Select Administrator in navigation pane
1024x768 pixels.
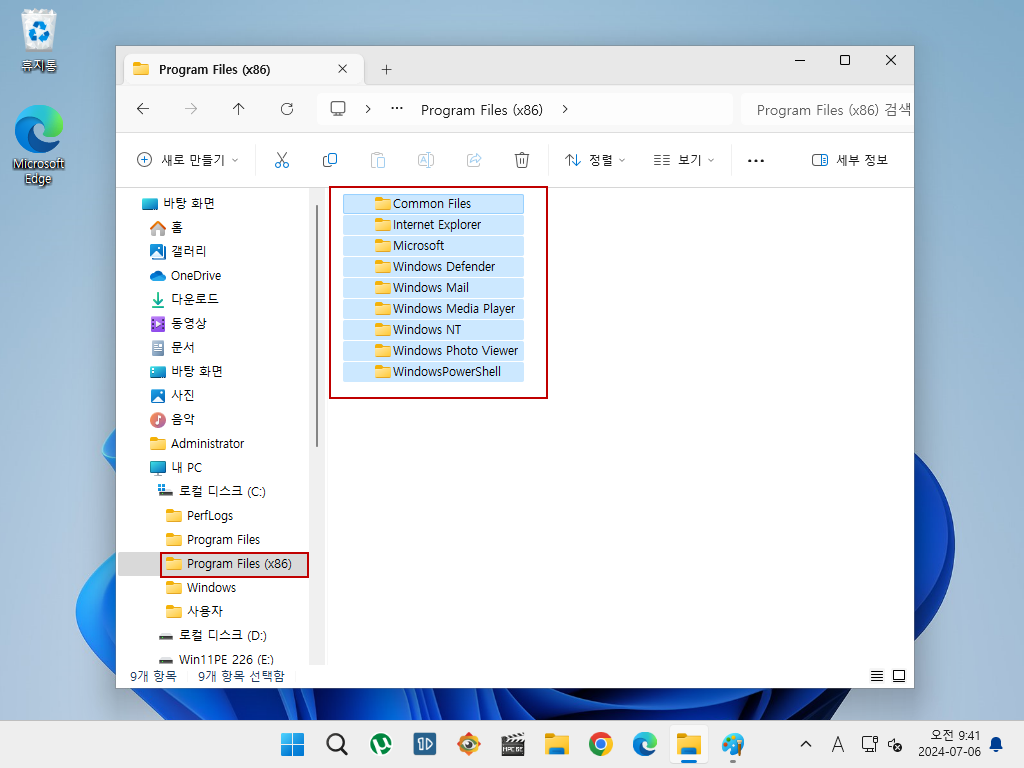point(197,443)
